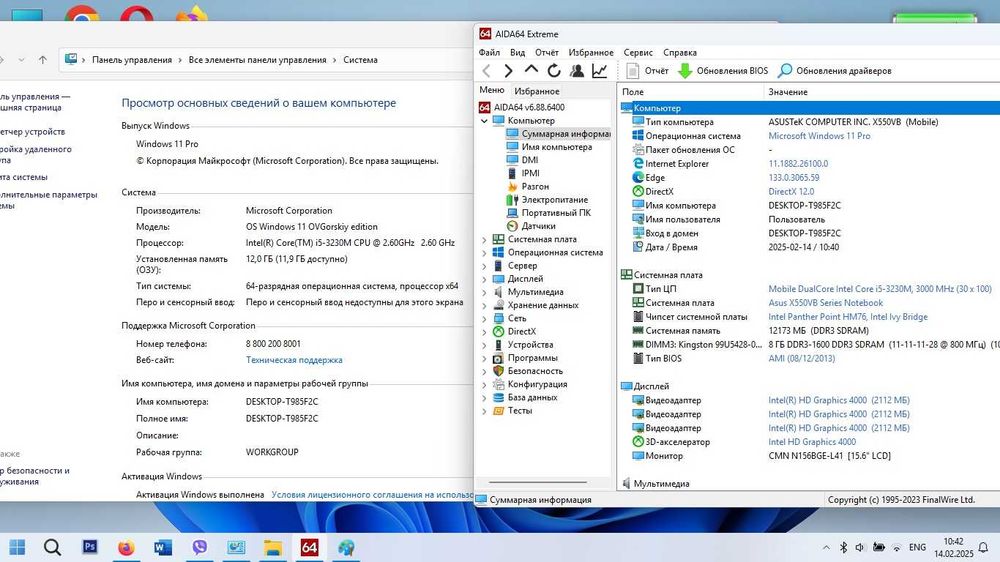Open Photoshop from the taskbar
Screen dimensions: 1000x562
(90, 547)
